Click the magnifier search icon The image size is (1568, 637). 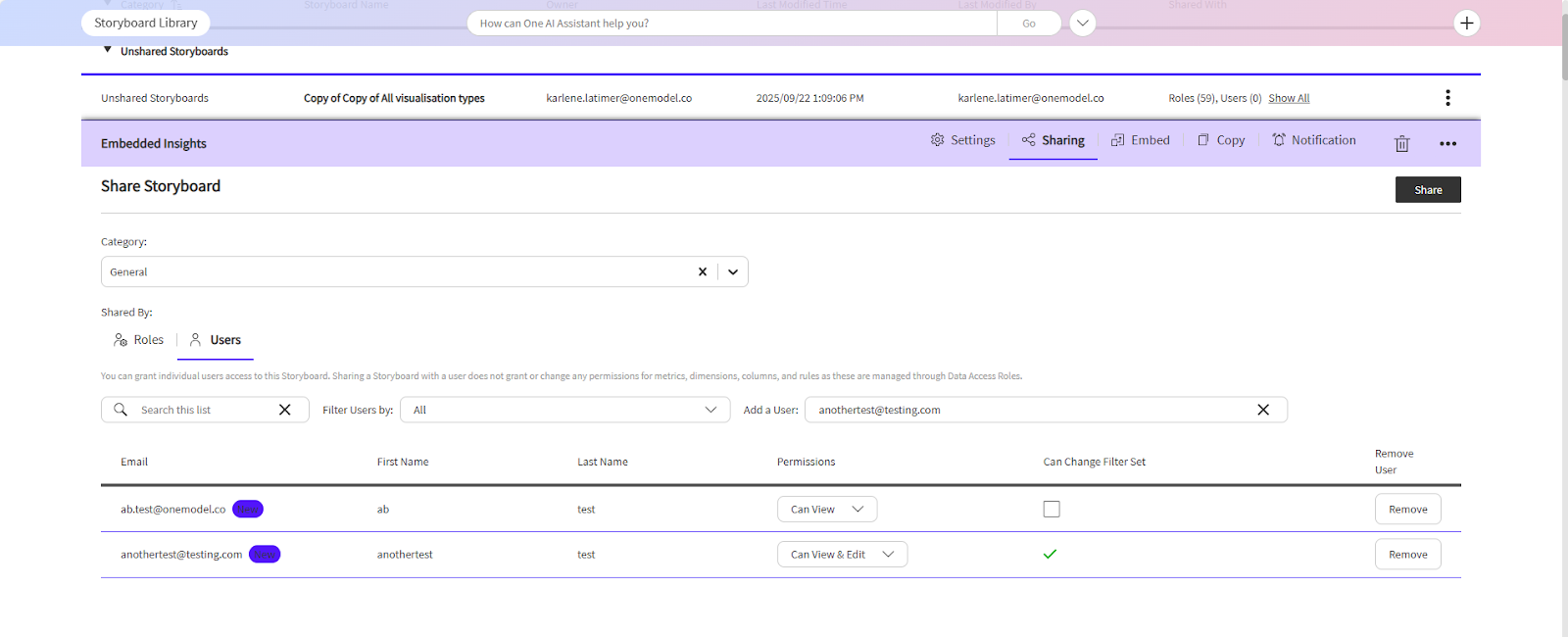coord(121,410)
